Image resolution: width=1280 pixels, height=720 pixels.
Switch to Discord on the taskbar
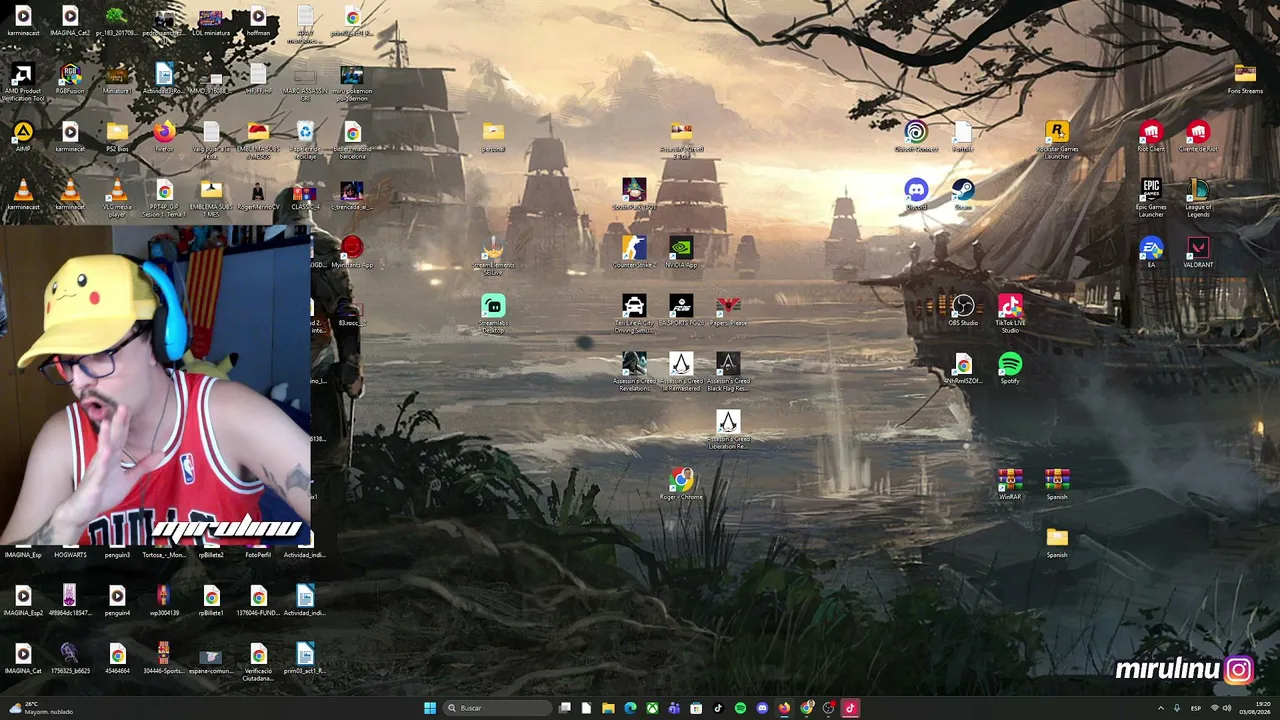click(762, 708)
